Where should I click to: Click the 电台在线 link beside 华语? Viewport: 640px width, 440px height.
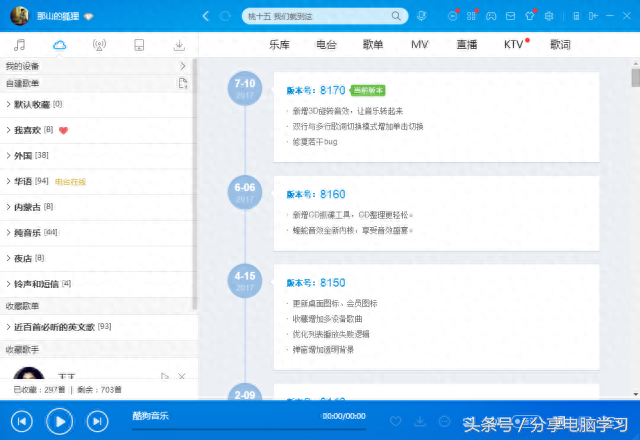point(70,182)
